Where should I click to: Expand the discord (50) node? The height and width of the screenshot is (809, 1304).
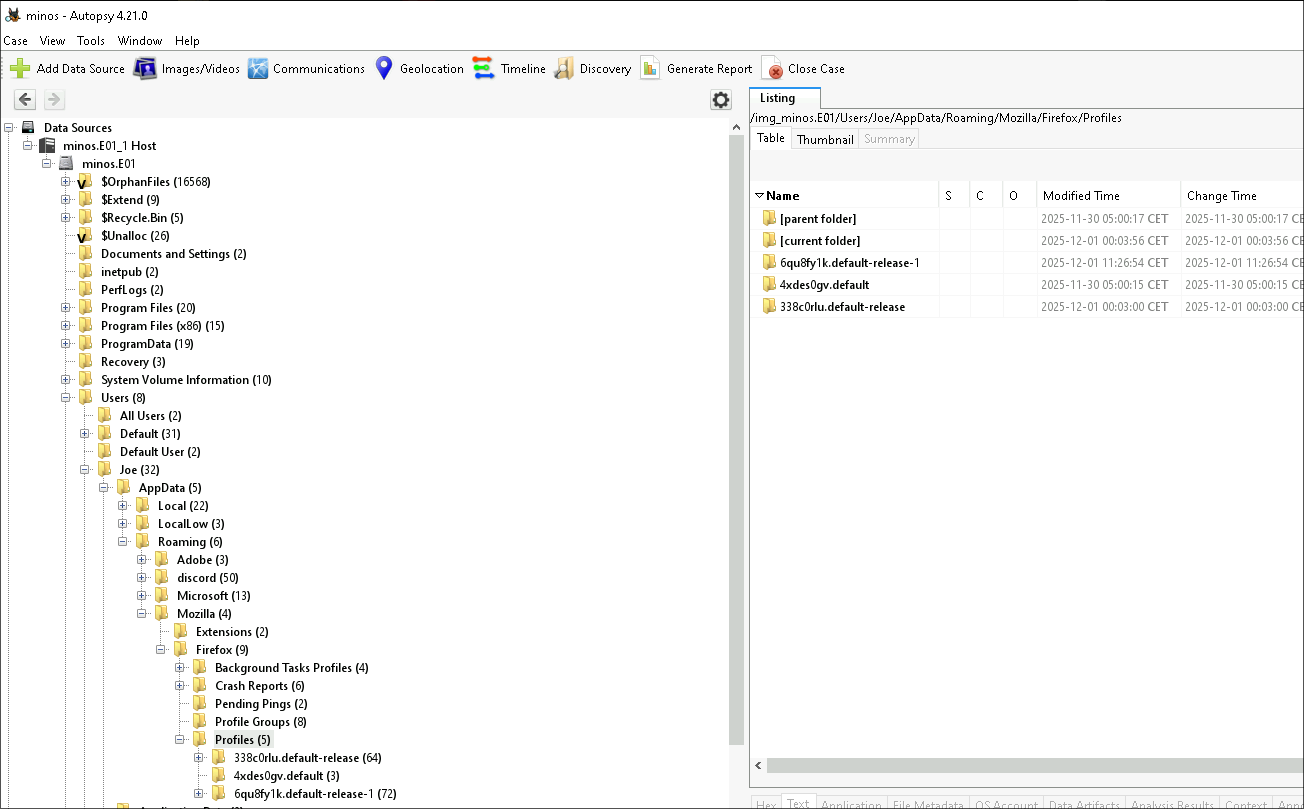pyautogui.click(x=142, y=578)
